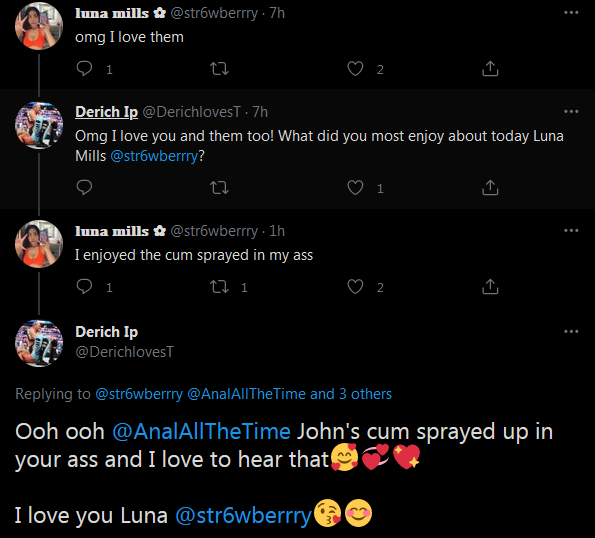Open @str6wberrry mention in Derich's 7h tweet
Screen dimensions: 595x538
point(154,156)
